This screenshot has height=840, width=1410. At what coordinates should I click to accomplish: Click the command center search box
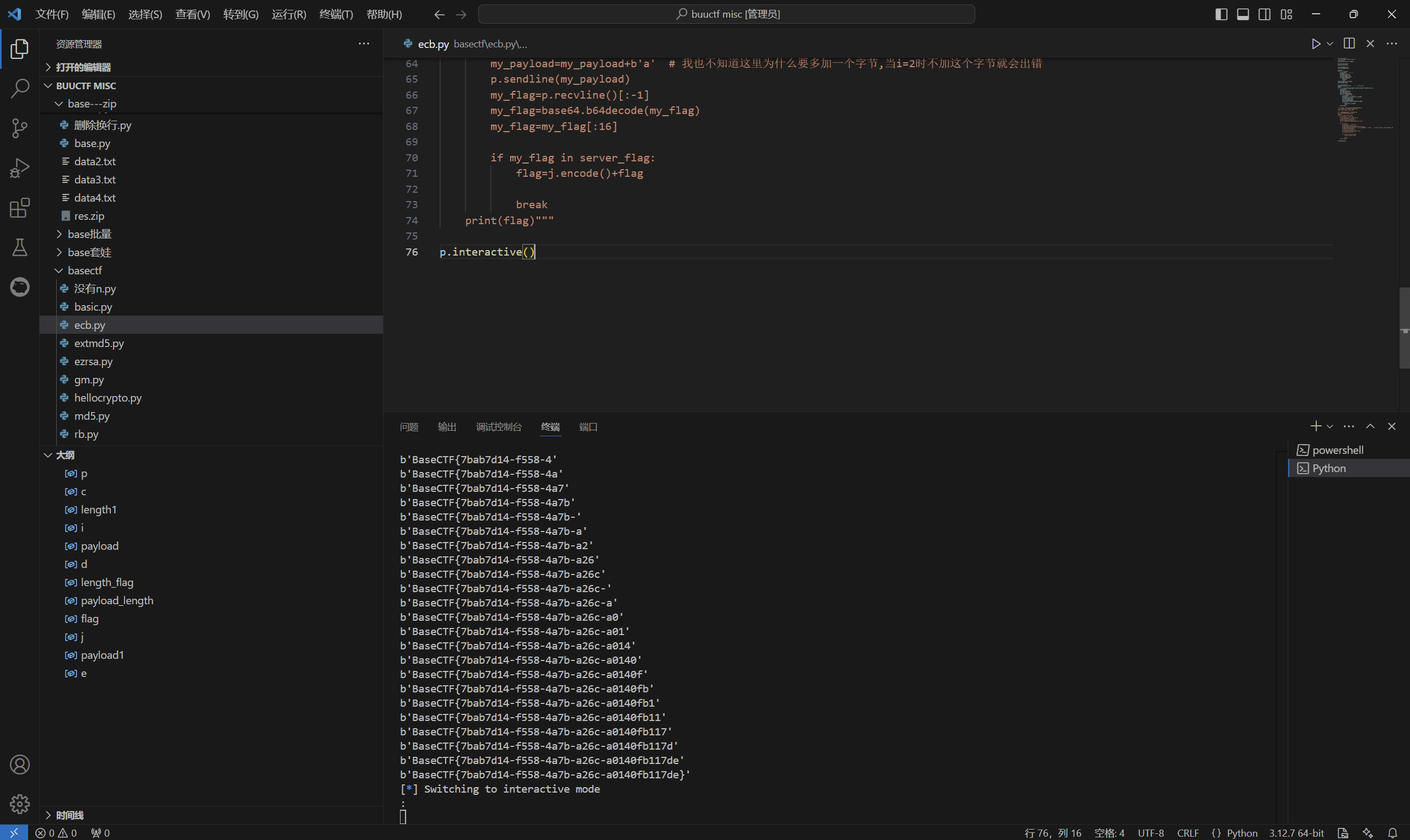(726, 14)
